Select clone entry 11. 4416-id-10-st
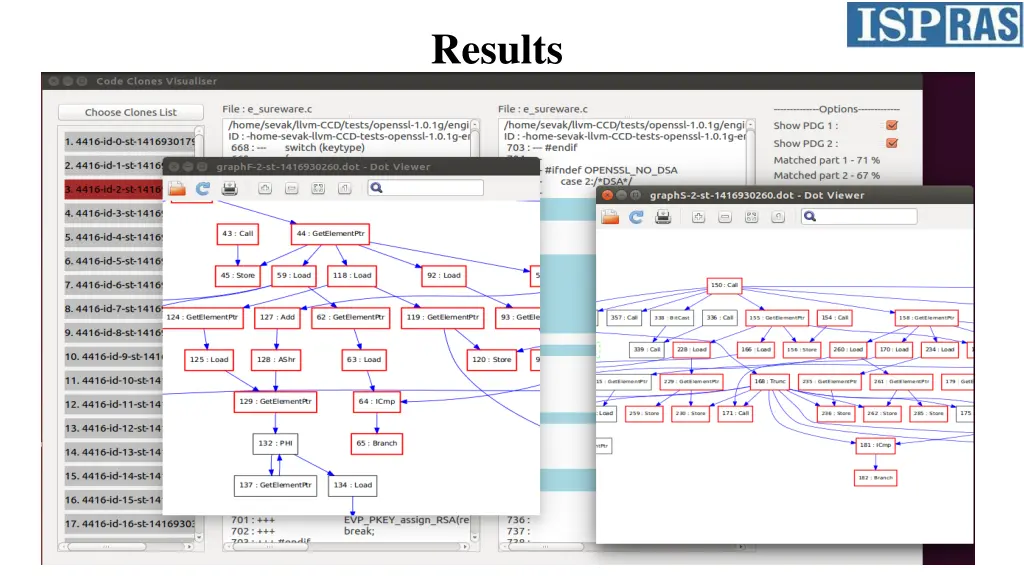This screenshot has width=1024, height=576. pyautogui.click(x=114, y=381)
